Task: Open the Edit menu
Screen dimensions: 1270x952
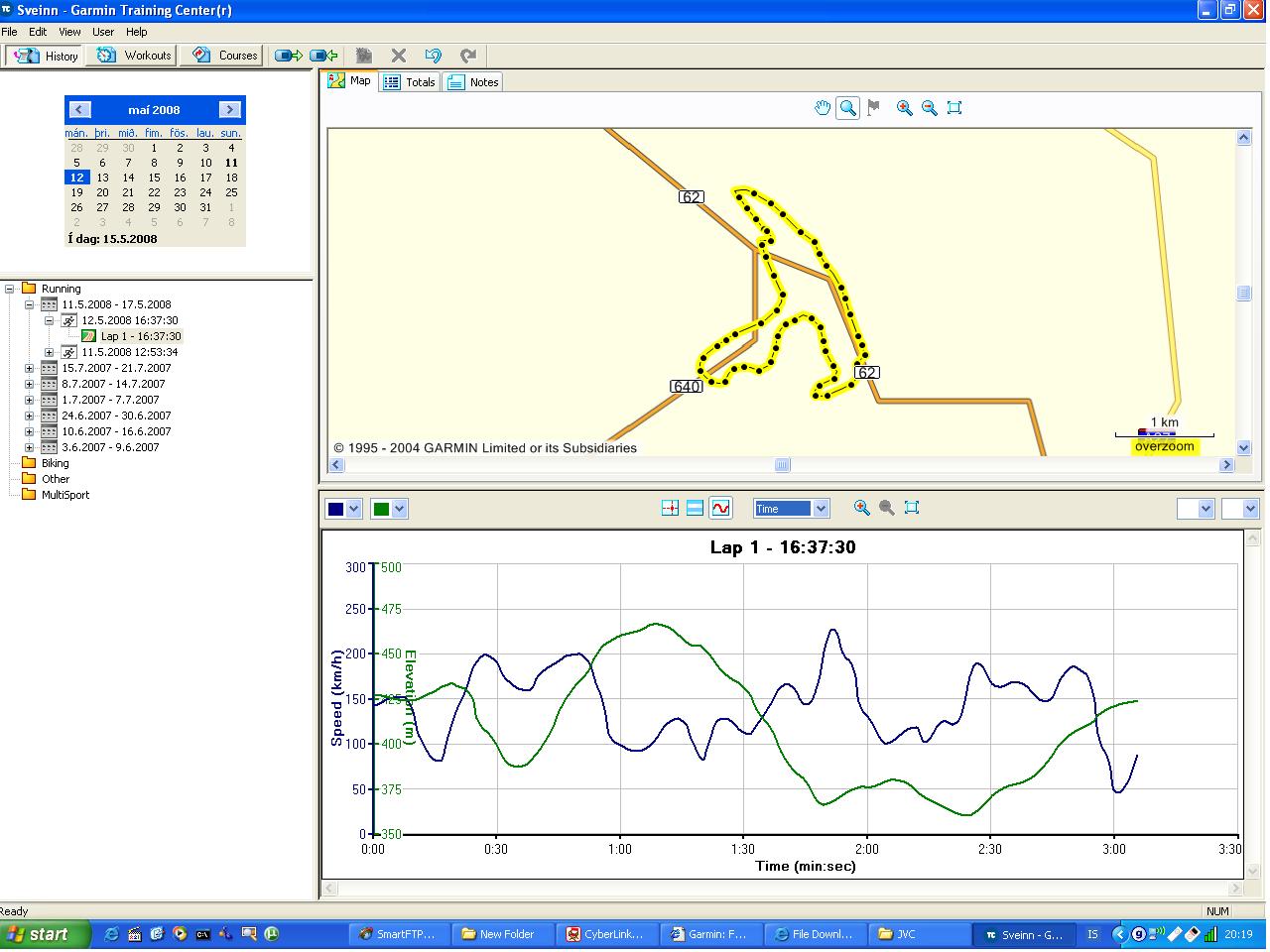Action: tap(38, 32)
